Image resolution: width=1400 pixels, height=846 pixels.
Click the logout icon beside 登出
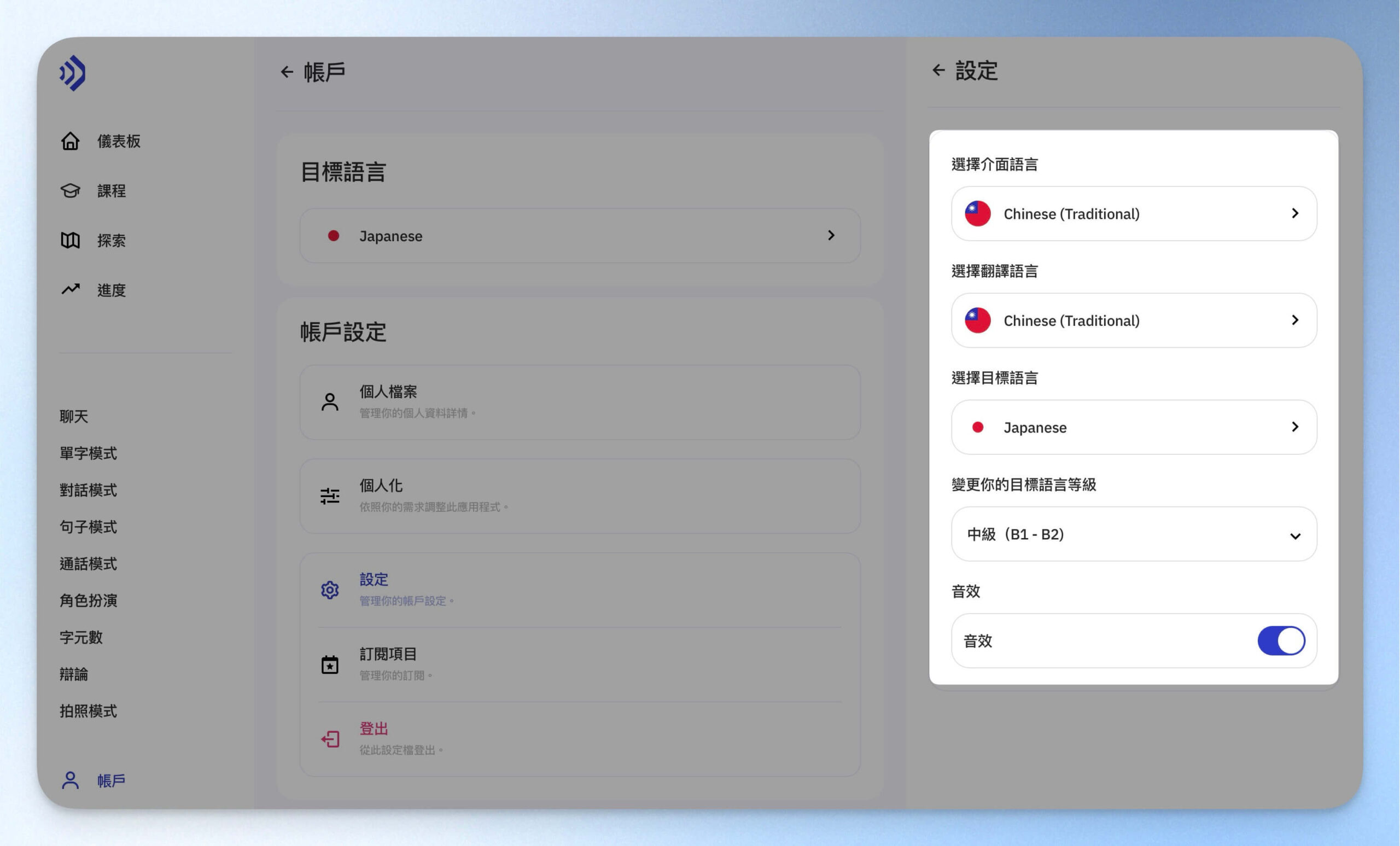330,739
